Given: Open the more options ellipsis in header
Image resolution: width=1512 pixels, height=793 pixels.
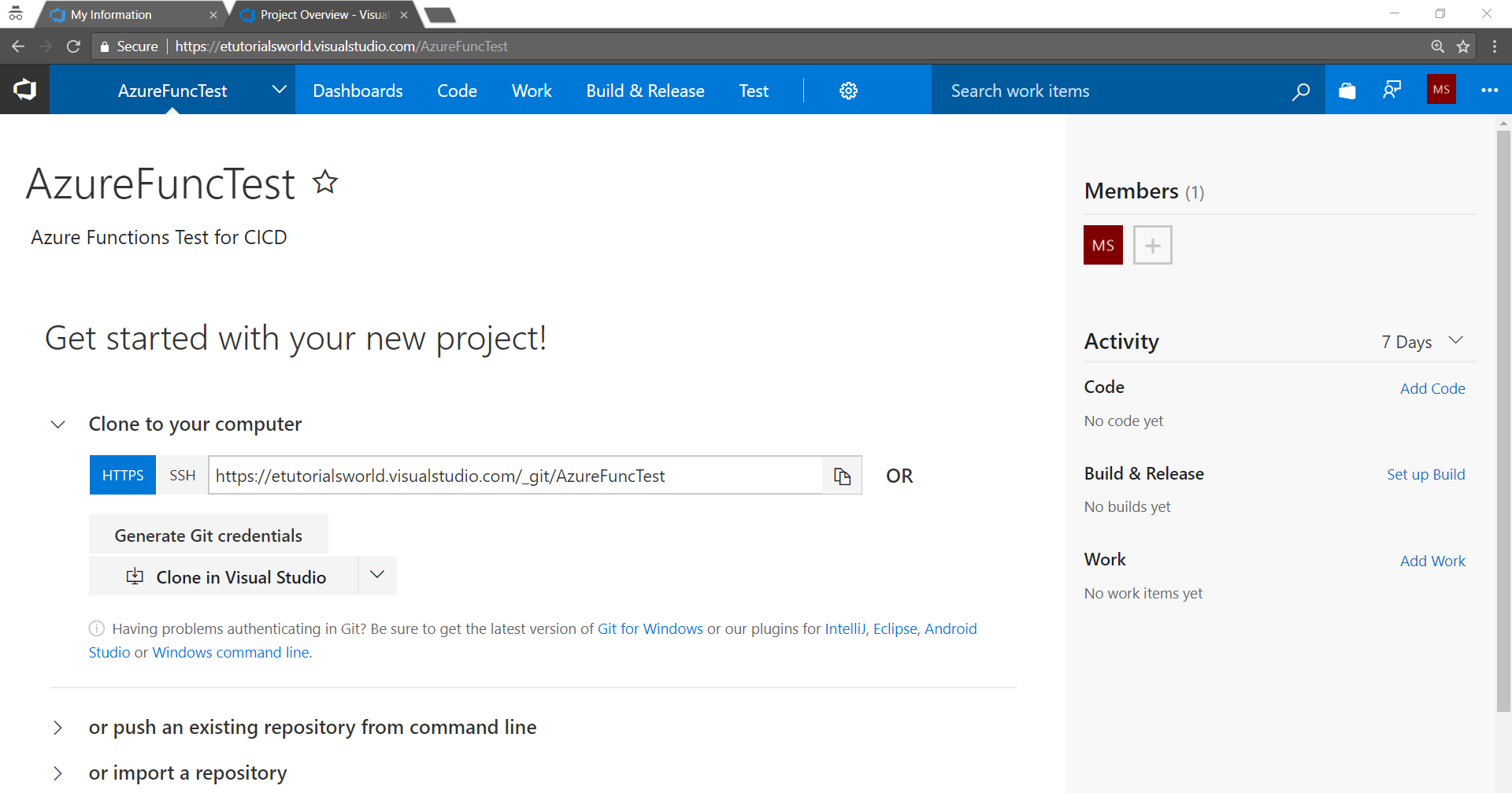Looking at the screenshot, I should pos(1489,91).
